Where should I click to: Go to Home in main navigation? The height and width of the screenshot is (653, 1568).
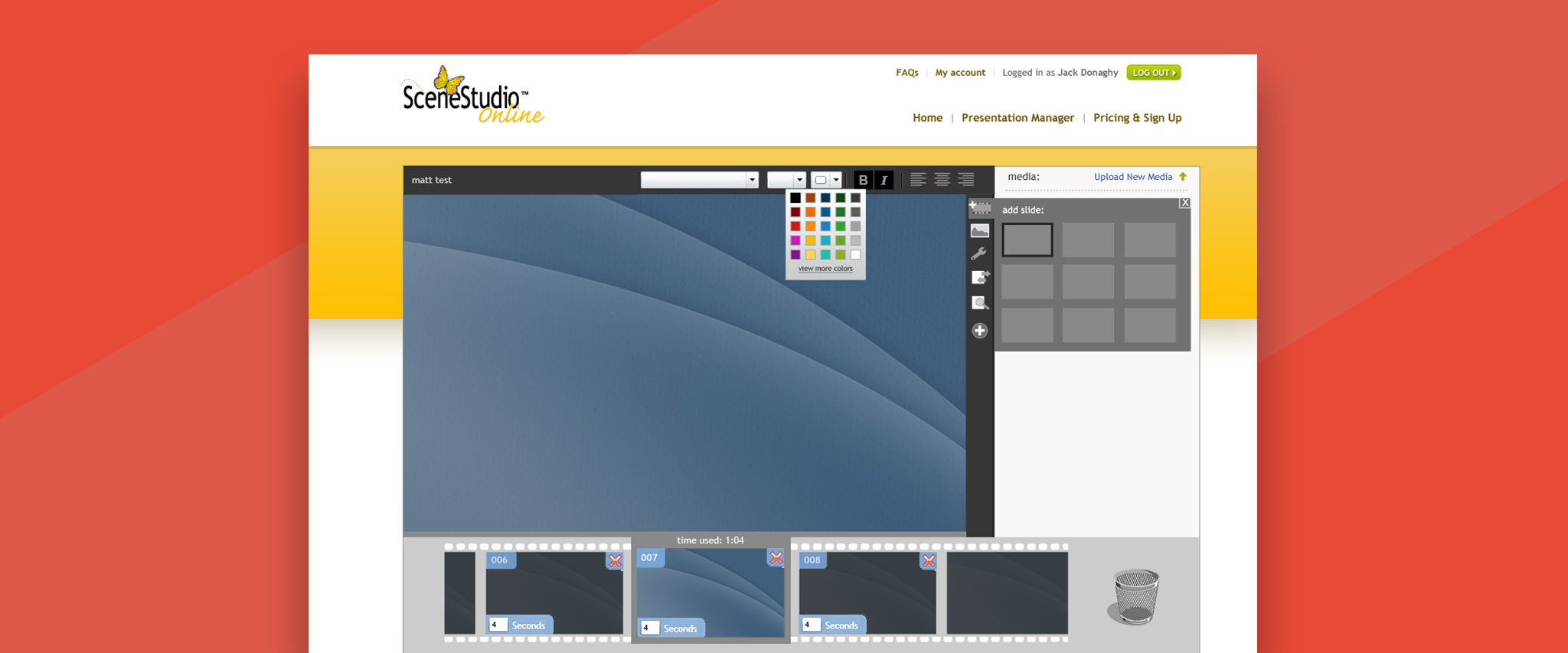pos(927,118)
